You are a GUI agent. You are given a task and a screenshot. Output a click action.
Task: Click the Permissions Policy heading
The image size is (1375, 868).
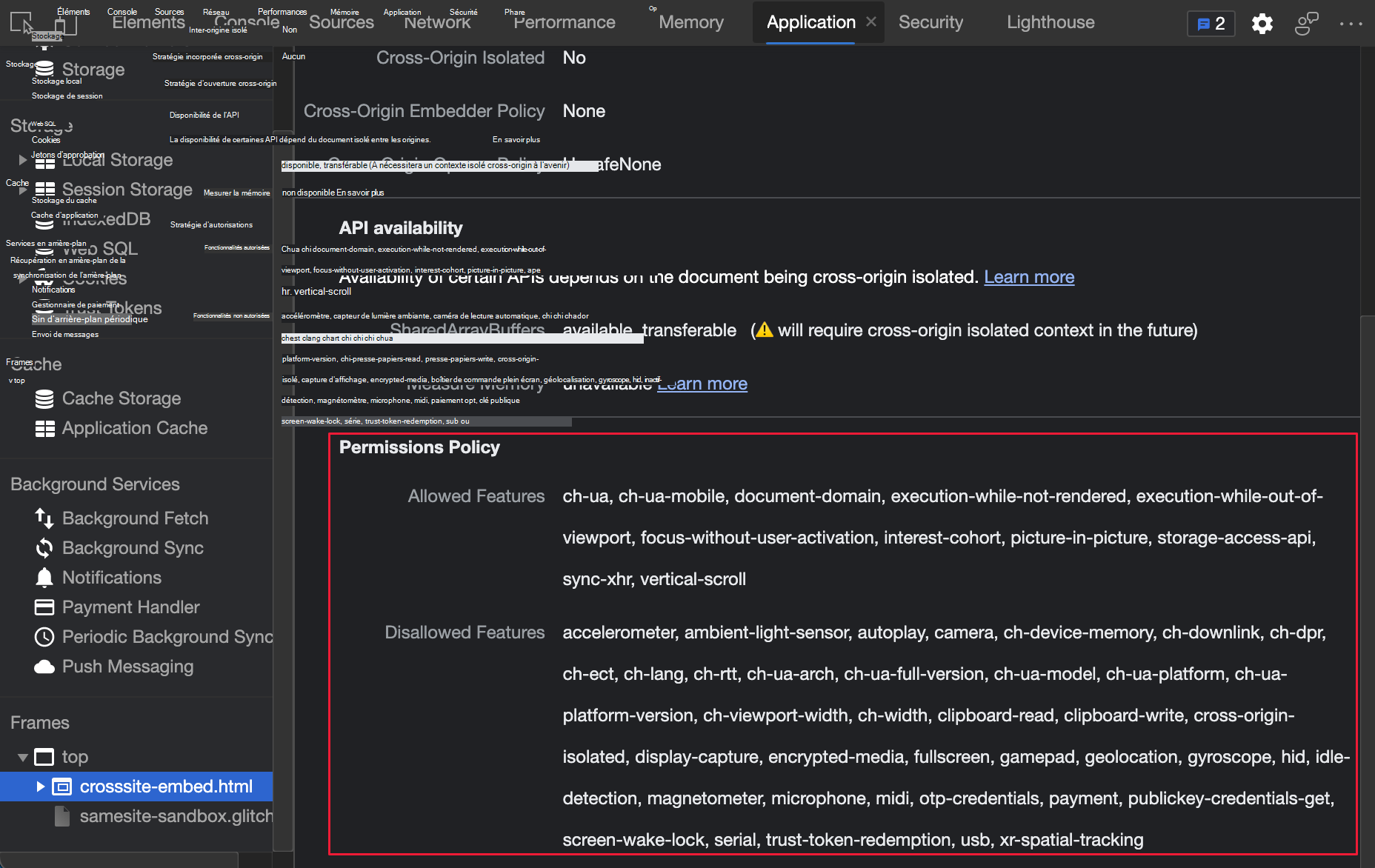pos(419,447)
